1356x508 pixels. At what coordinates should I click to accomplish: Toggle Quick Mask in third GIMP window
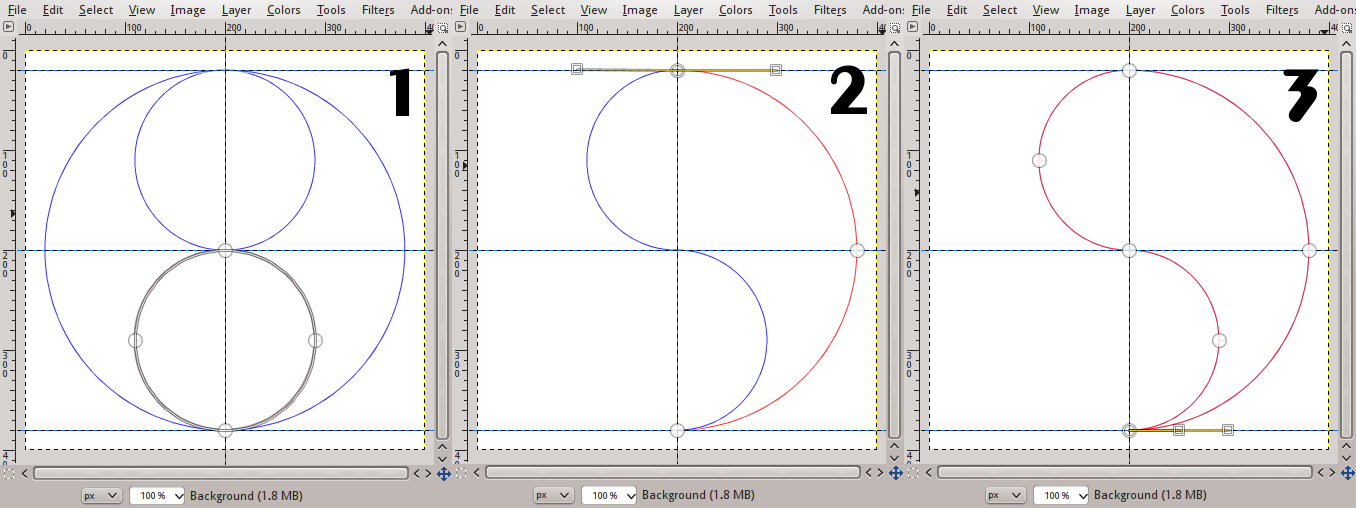tap(913, 473)
